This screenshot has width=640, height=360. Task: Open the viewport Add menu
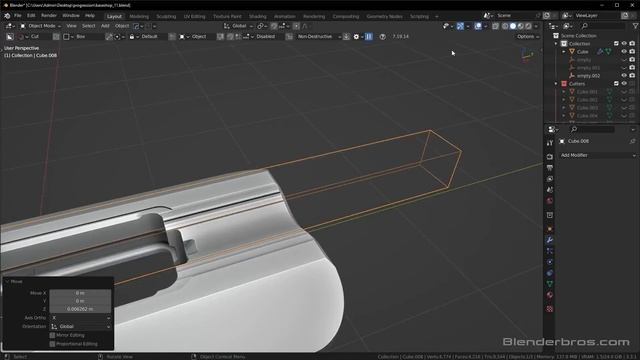pos(105,26)
